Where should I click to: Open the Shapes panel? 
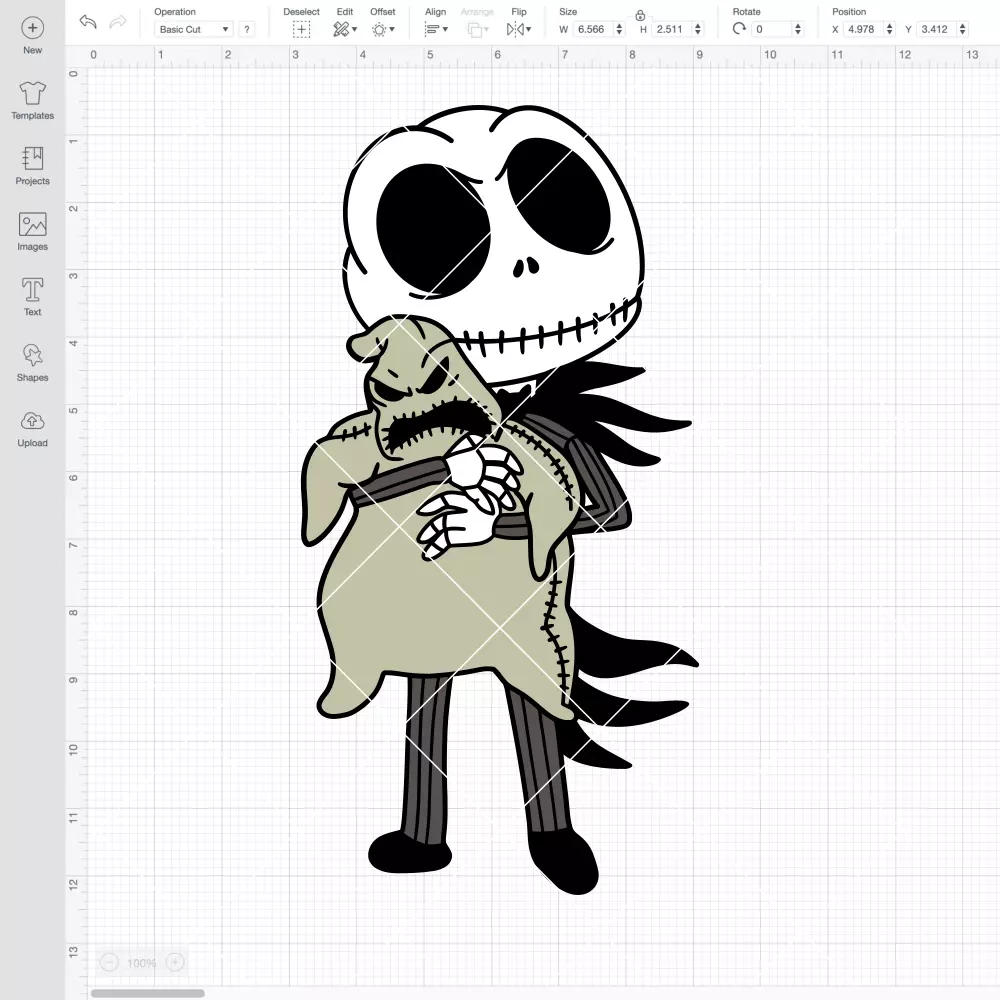(33, 363)
